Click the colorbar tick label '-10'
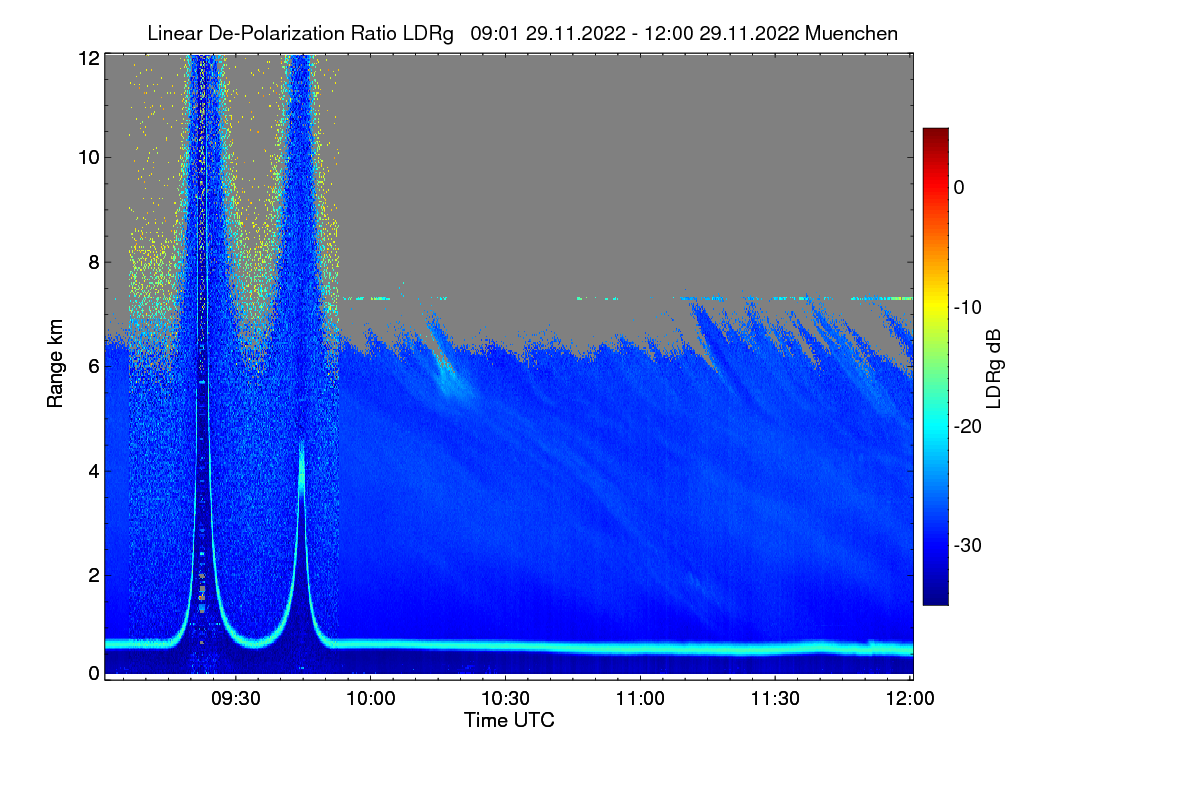Screen dimensions: 1200x800 pyautogui.click(x=968, y=307)
